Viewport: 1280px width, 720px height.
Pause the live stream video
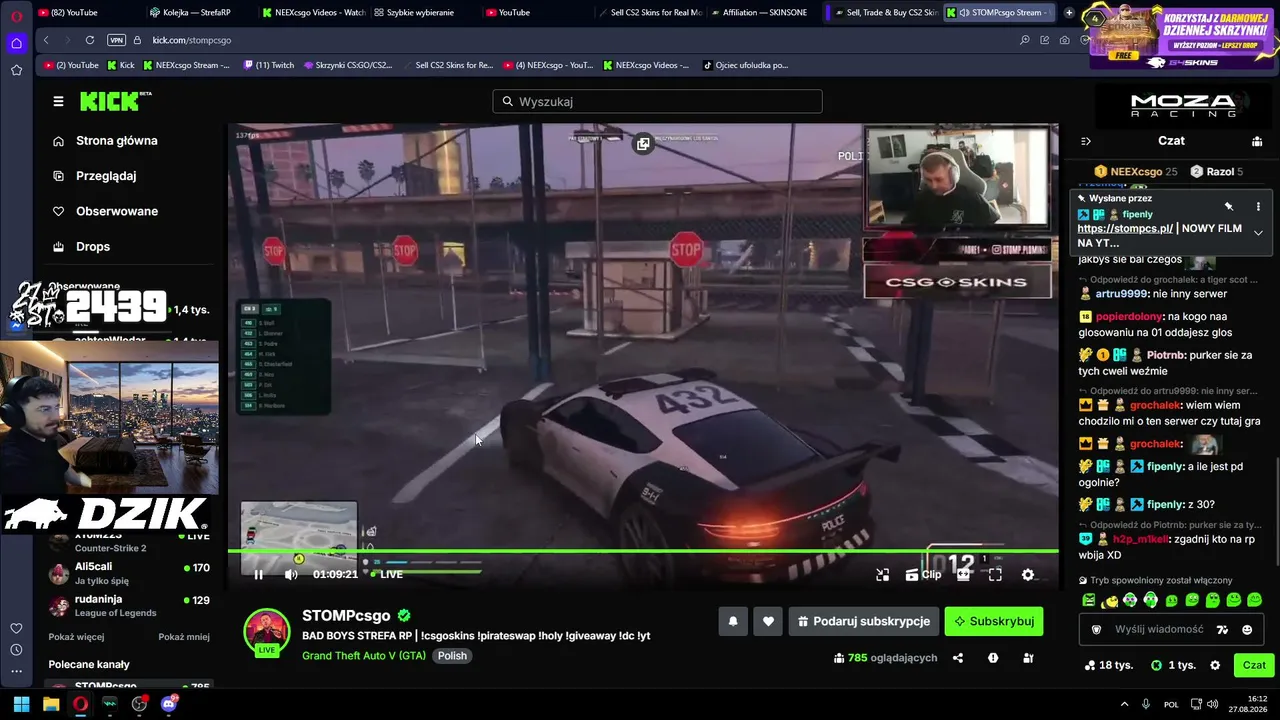coord(258,575)
